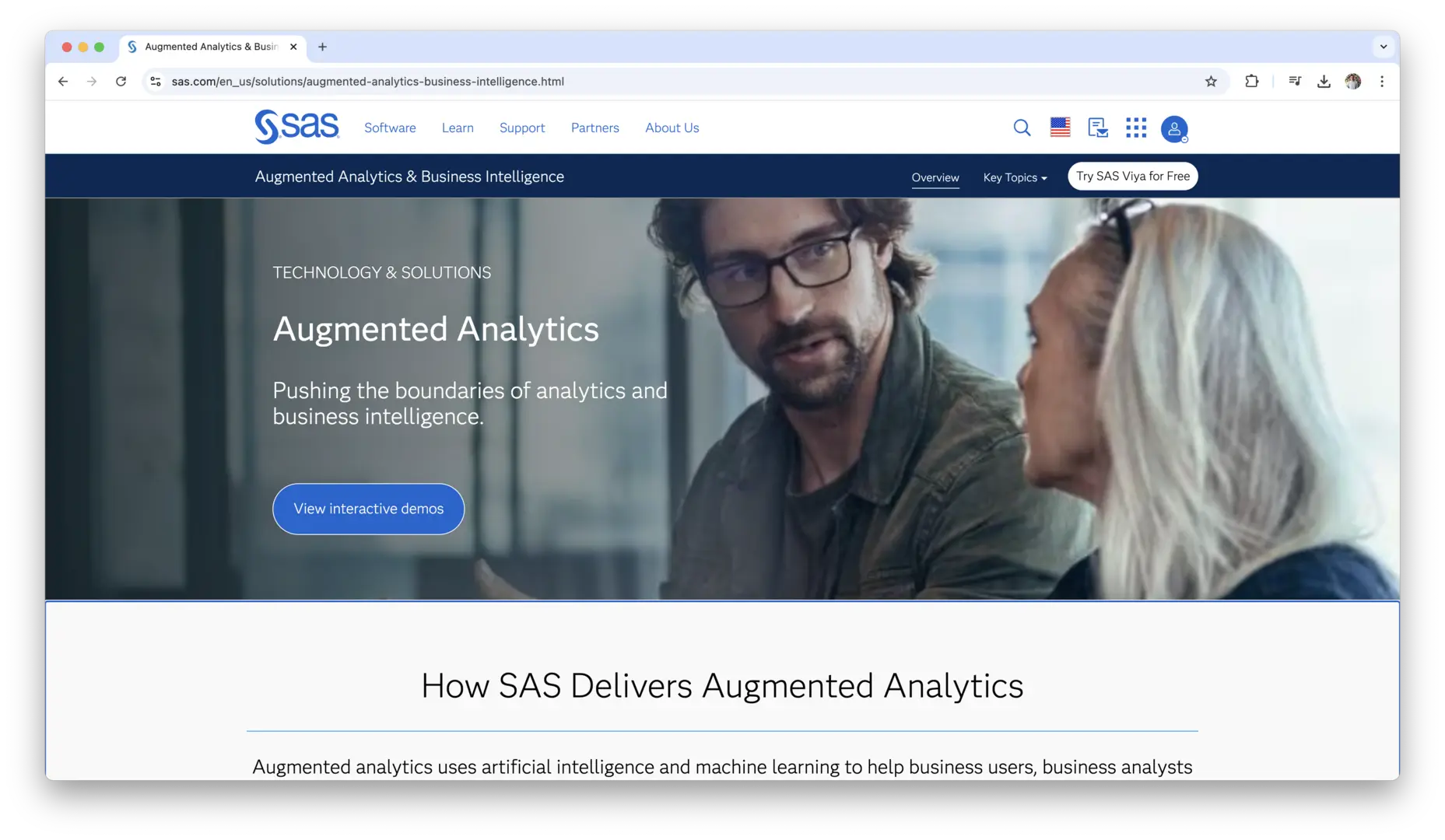1445x840 pixels.
Task: Select the Augmented Analytics browser tab
Action: tap(212, 47)
